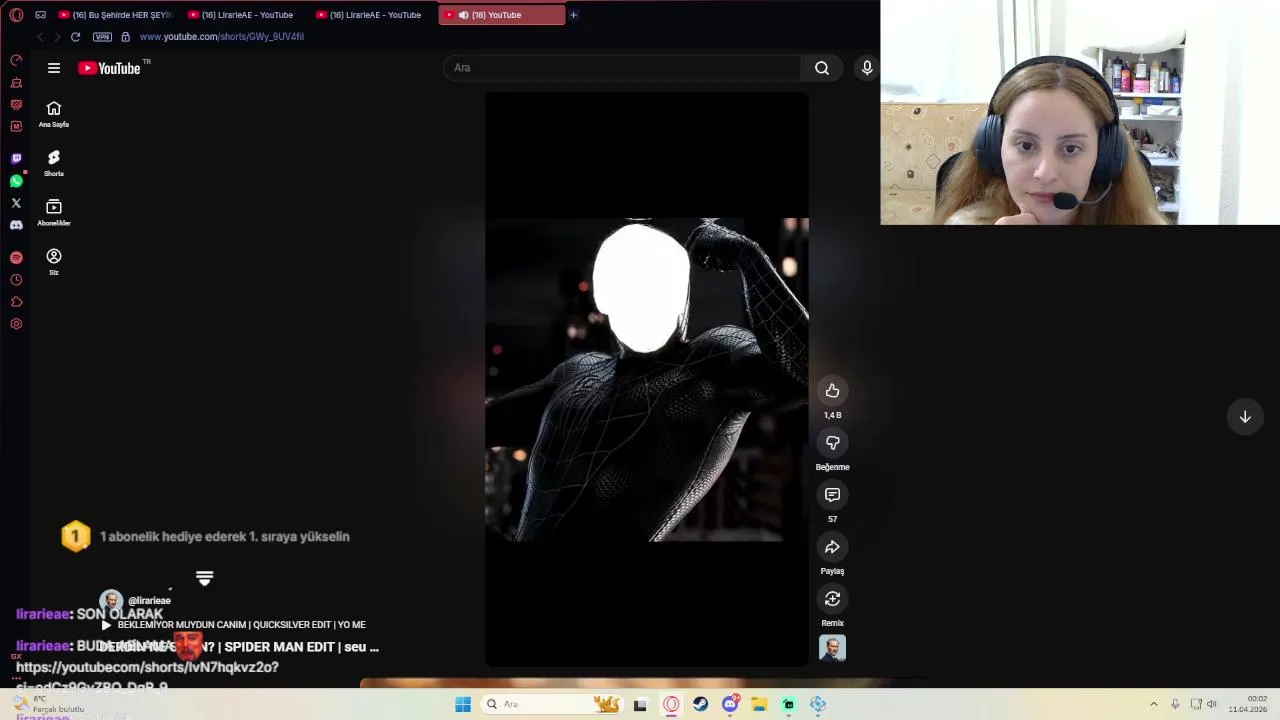Switch to 'Bu Şehirde HER ŞEY' tab
This screenshot has height=720, width=1280.
(x=115, y=15)
